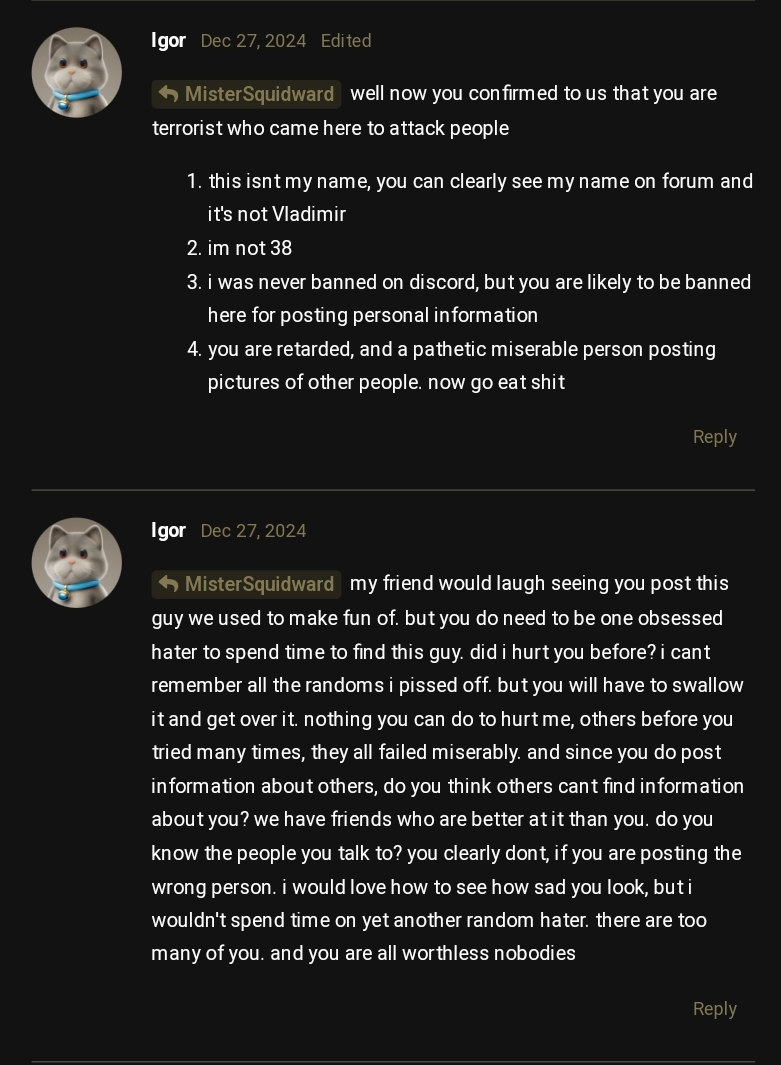This screenshot has width=781, height=1065.
Task: Click the list item about being banned on discord
Action: (x=479, y=282)
